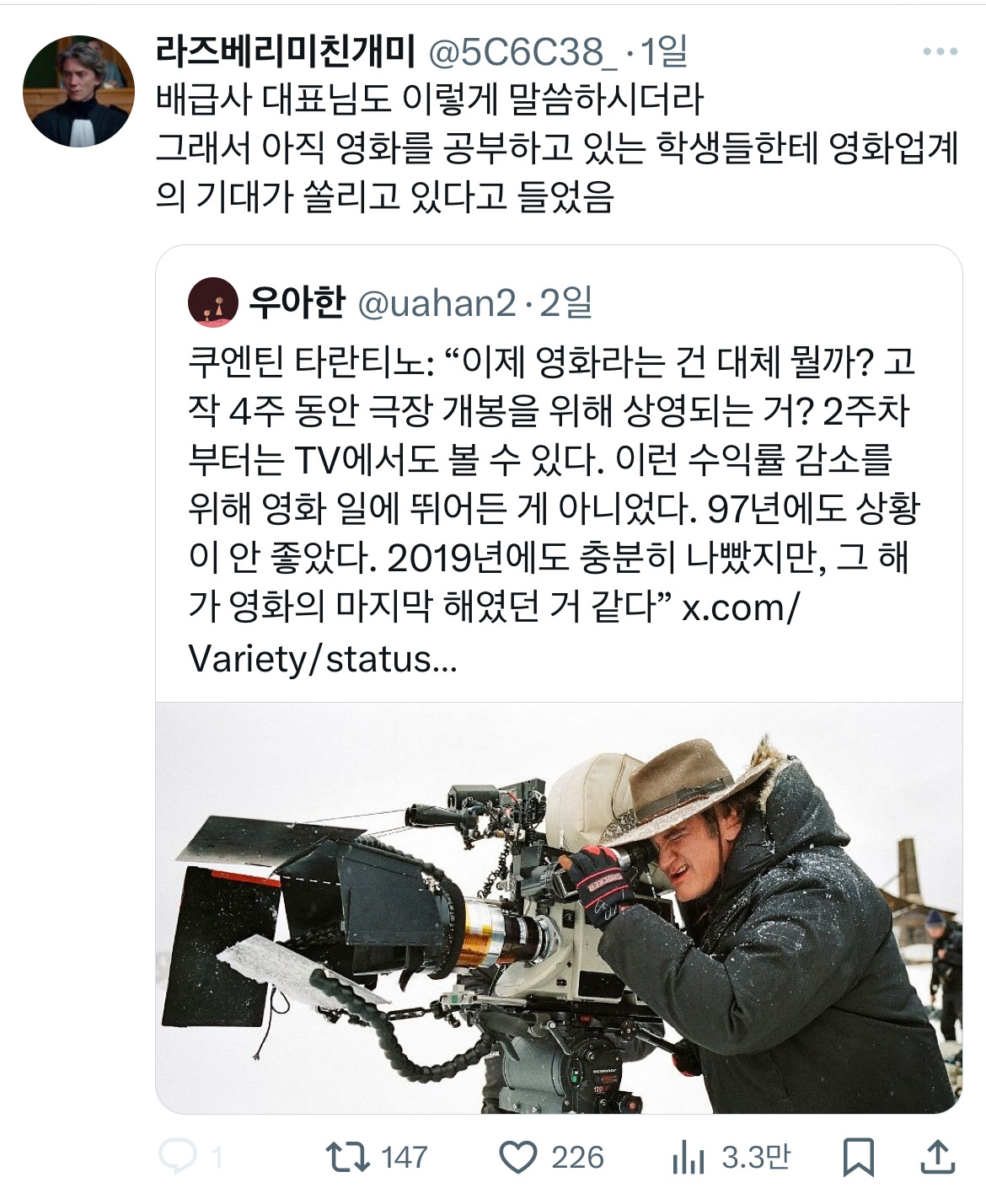The height and width of the screenshot is (1204, 986).
Task: Open 우아한 quoted author avatar
Action: coord(213,302)
